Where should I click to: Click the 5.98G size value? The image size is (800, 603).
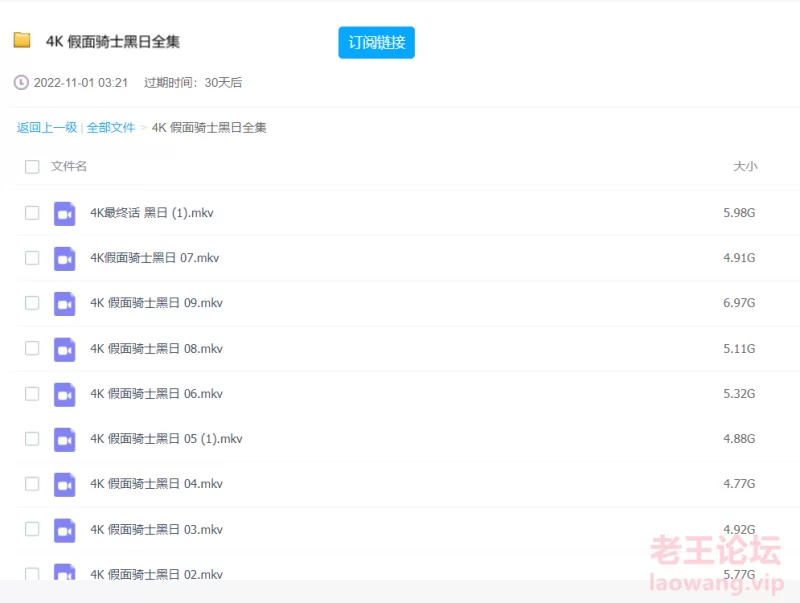[739, 213]
